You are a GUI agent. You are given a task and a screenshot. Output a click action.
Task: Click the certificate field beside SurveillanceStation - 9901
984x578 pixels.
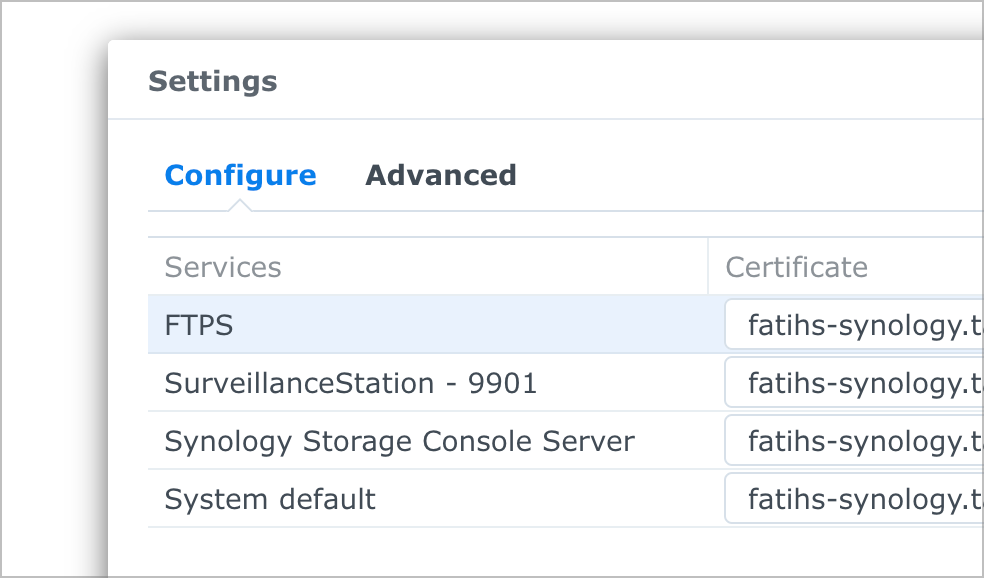pyautogui.click(x=860, y=383)
